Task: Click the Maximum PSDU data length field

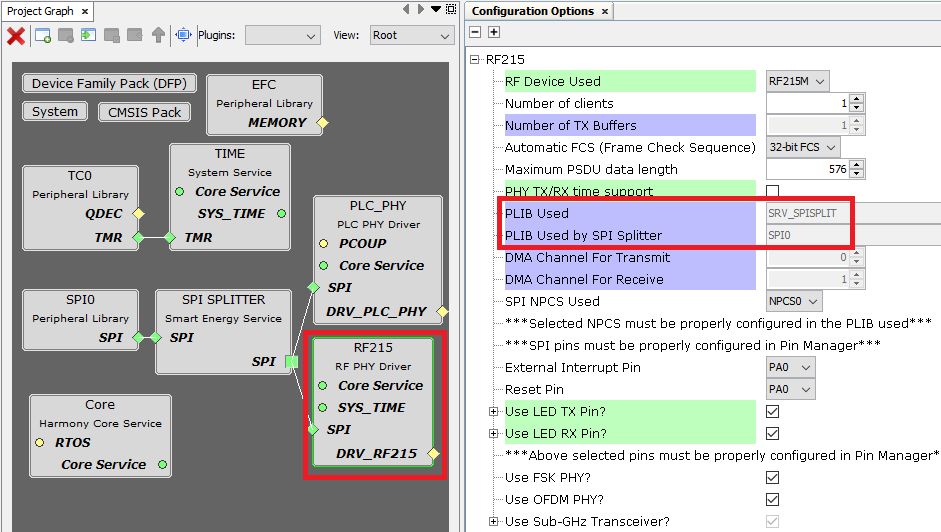Action: tap(807, 169)
